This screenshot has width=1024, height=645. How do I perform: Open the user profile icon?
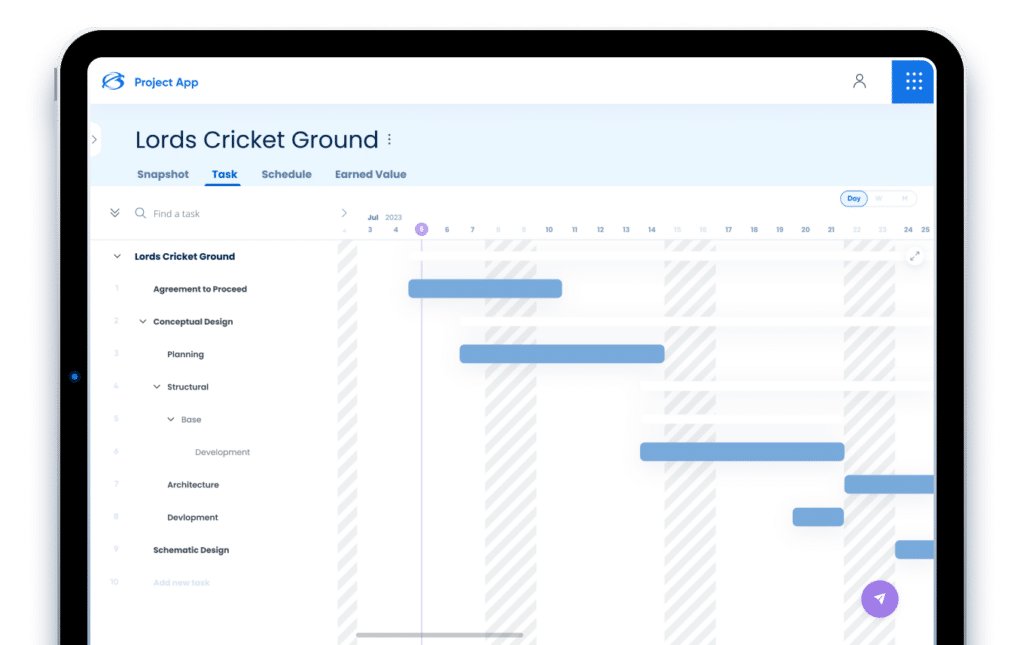click(x=859, y=81)
